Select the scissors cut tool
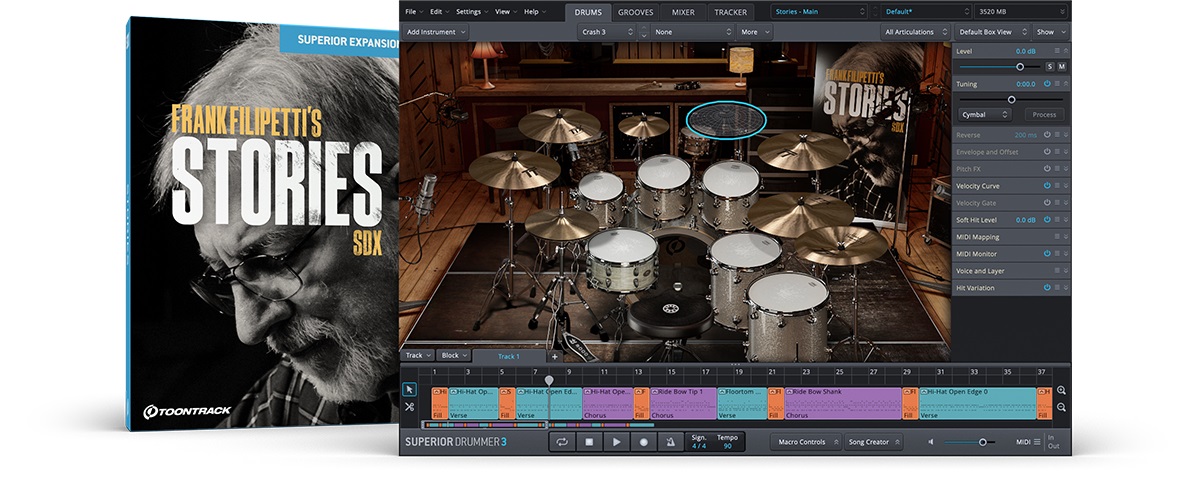1200x488 pixels. coord(409,407)
